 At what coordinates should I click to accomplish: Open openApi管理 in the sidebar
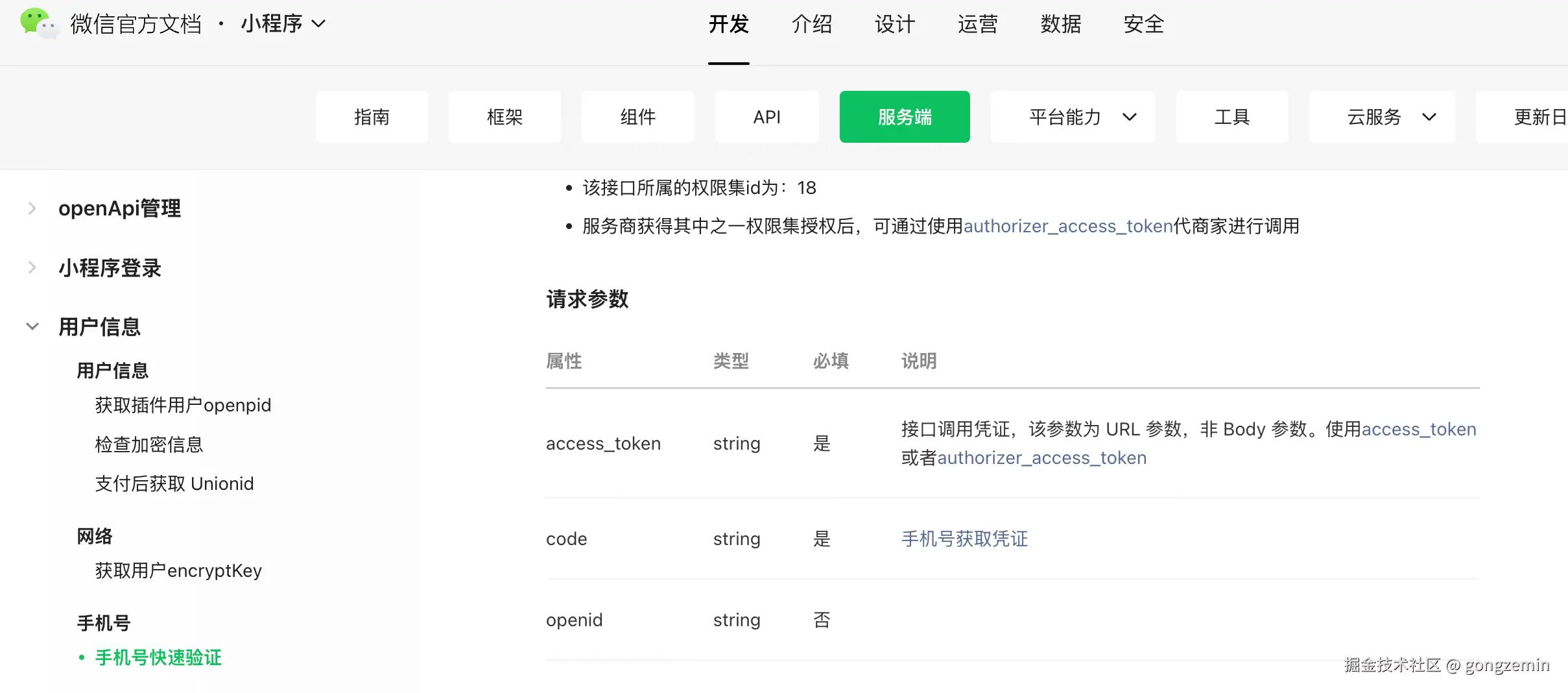click(x=119, y=208)
